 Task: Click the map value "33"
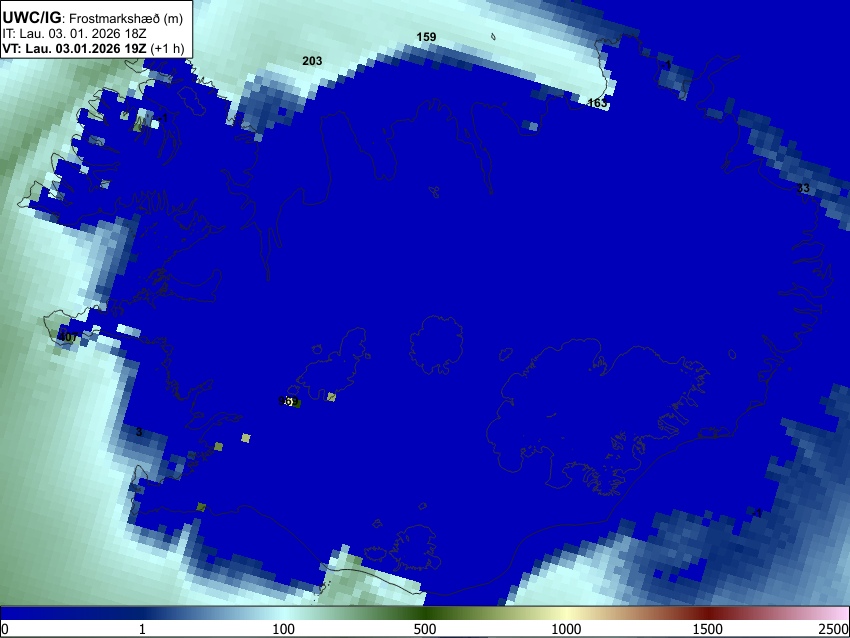[803, 188]
